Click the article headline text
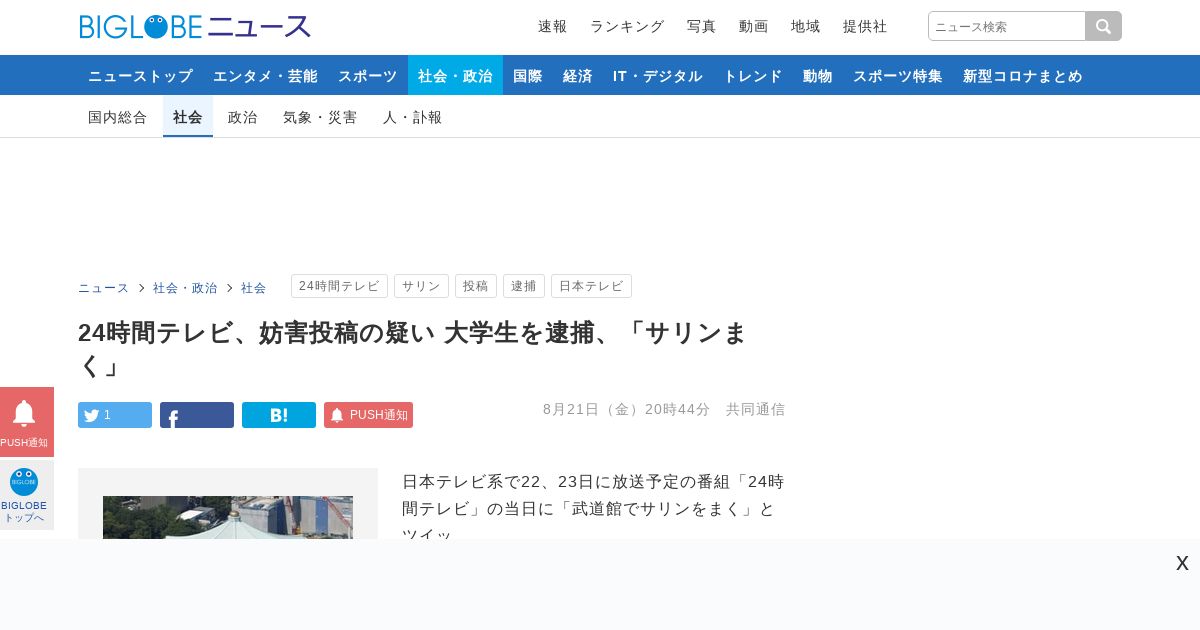 pyautogui.click(x=412, y=349)
